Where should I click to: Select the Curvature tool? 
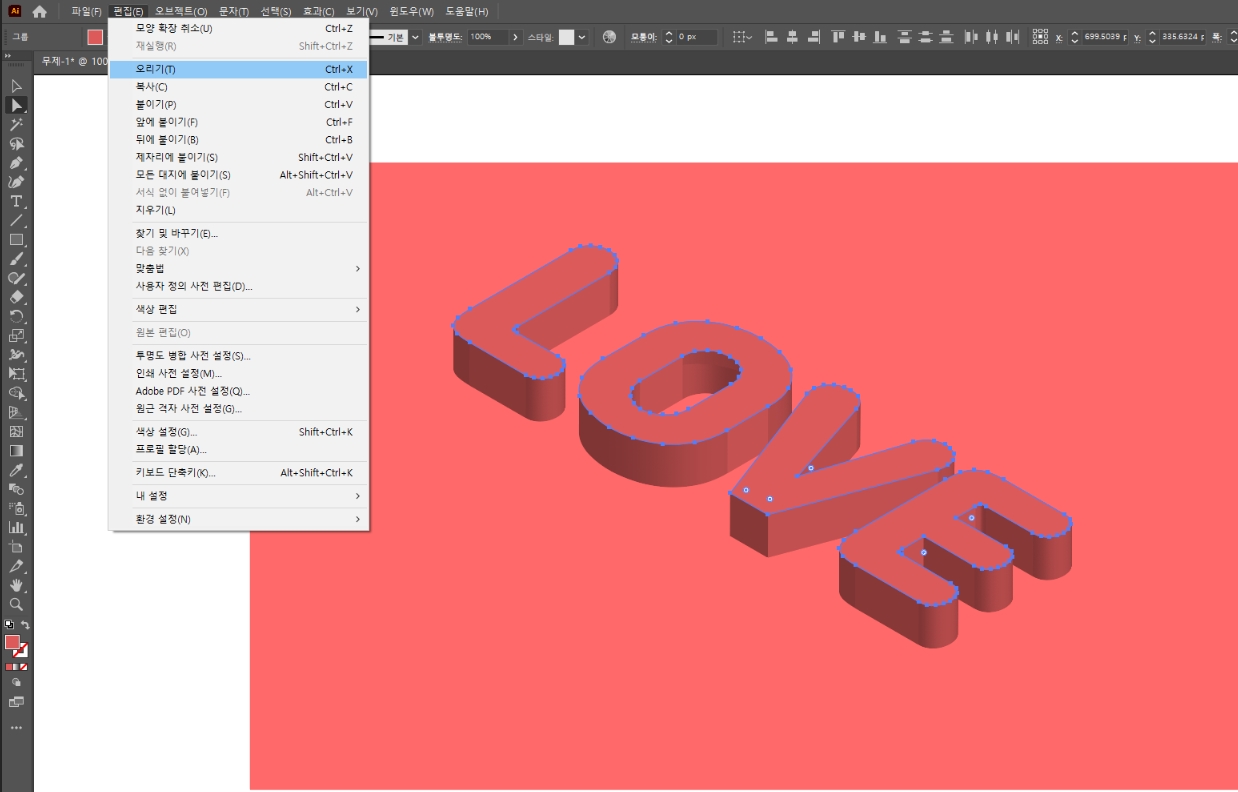pos(16,181)
